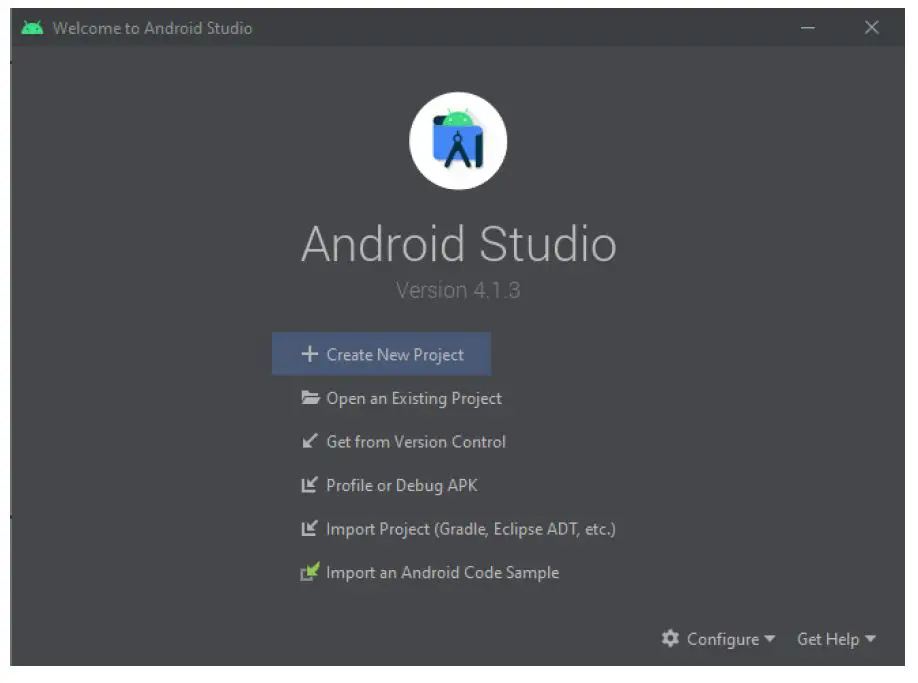Select Get from Version Control
Image resolution: width=918 pixels, height=683 pixels.
(403, 441)
